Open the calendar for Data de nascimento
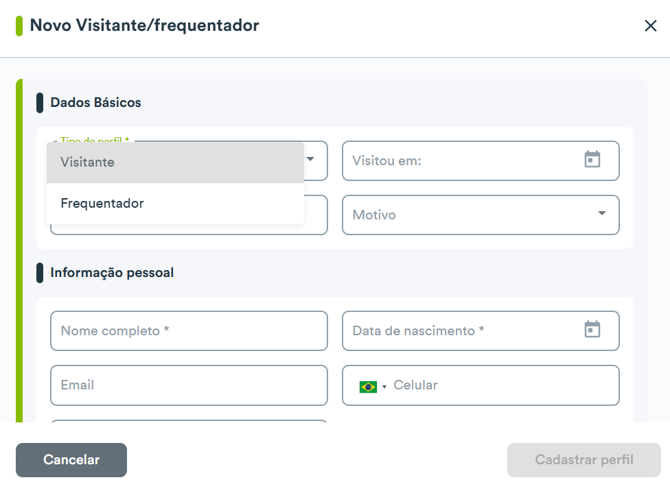The height and width of the screenshot is (493, 670). [x=592, y=329]
